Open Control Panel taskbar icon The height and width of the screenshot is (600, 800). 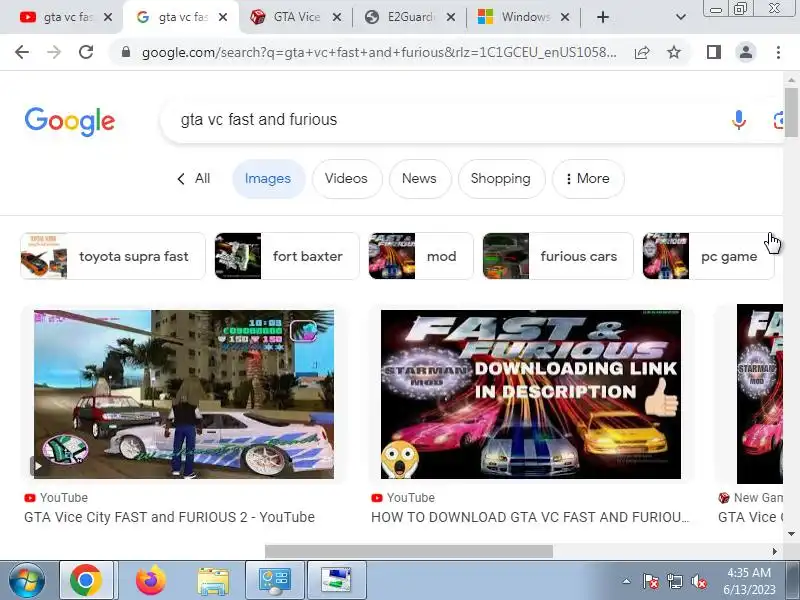coord(275,581)
